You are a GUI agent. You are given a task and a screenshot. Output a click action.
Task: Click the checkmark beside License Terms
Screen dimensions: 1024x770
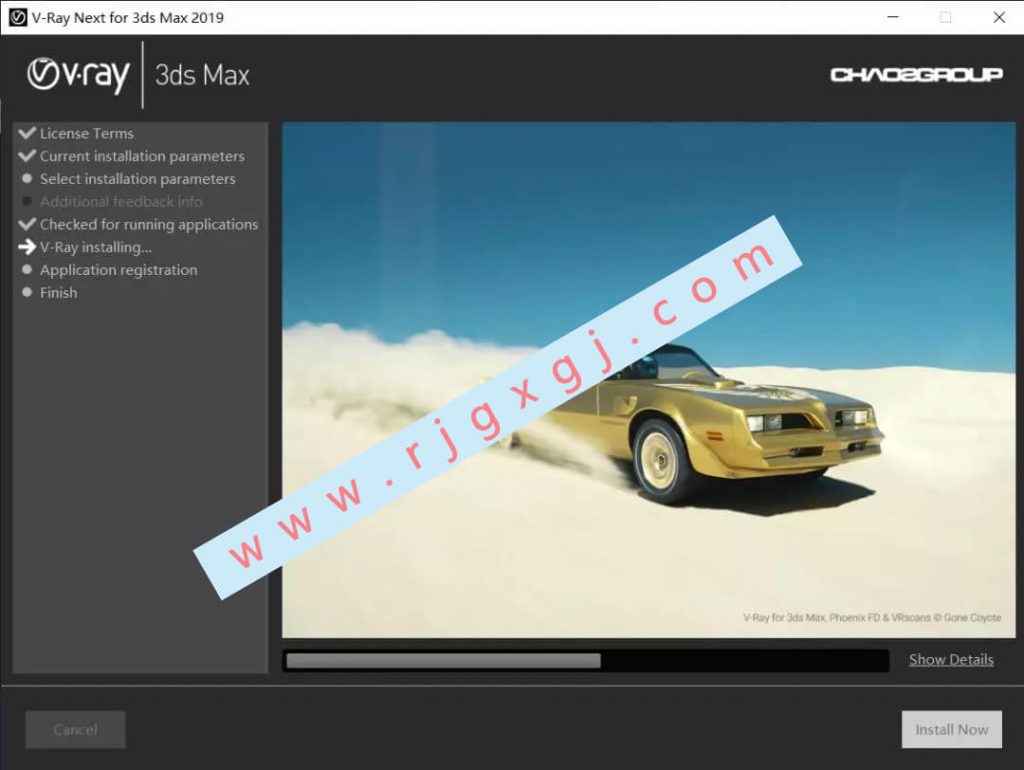[x=27, y=133]
